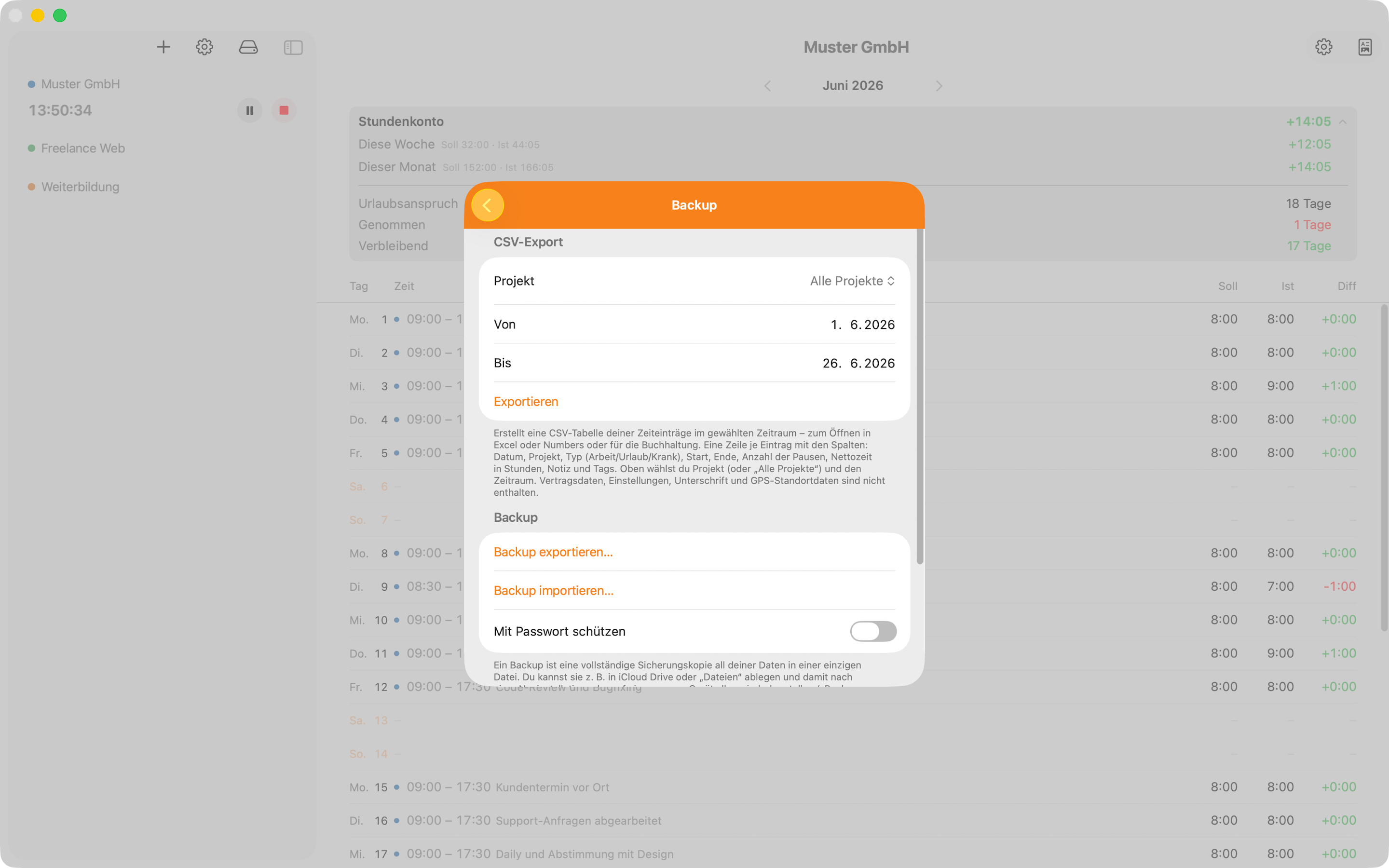The image size is (1389, 868).
Task: Click the main timesheet list scrollbar
Action: click(x=1384, y=468)
